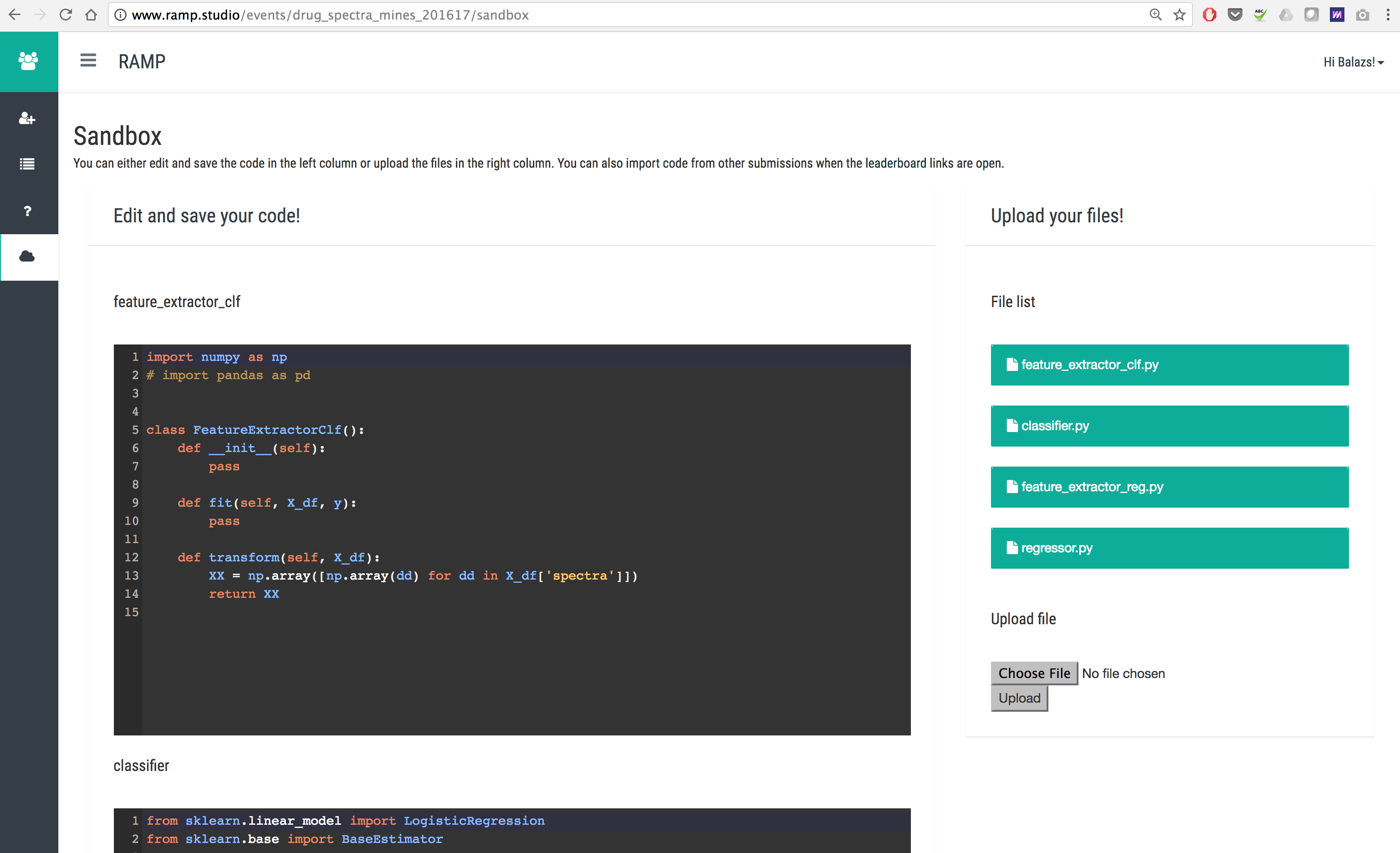The width and height of the screenshot is (1400, 853).
Task: Click the browser reload icon
Action: [x=66, y=15]
